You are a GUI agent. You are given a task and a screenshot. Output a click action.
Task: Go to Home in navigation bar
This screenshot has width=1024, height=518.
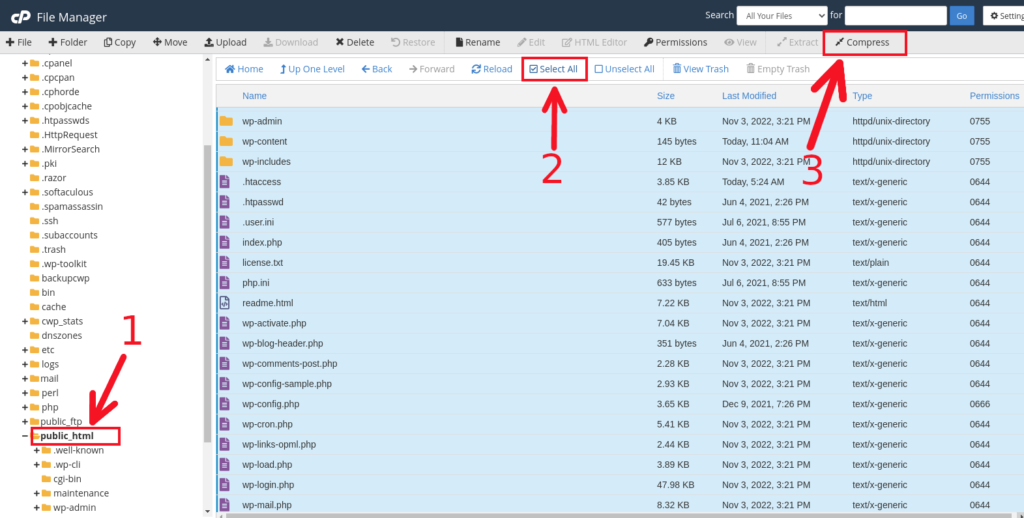click(244, 69)
